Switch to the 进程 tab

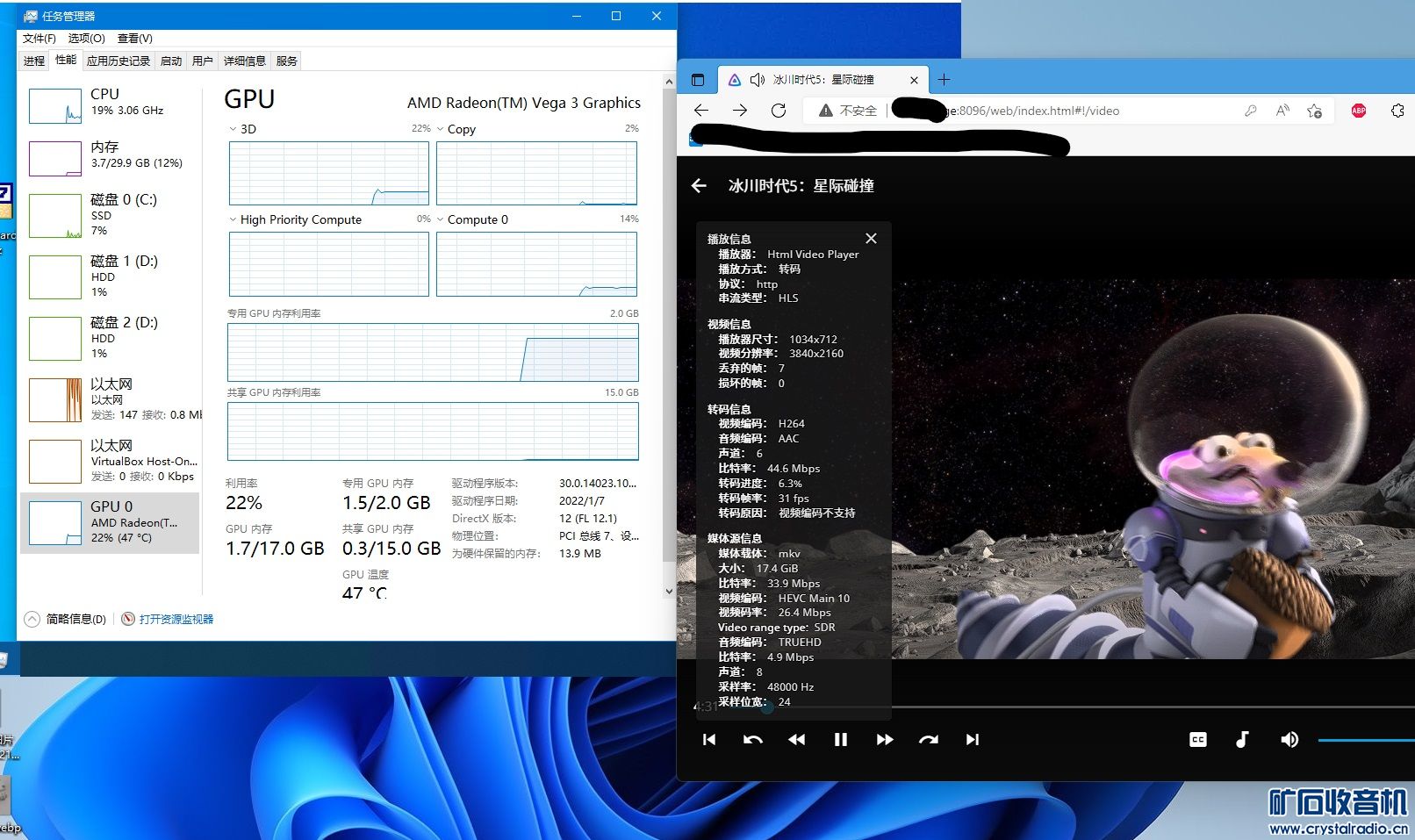[x=34, y=61]
